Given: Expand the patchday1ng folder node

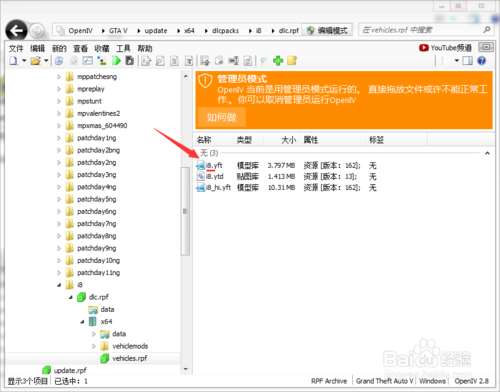Looking at the screenshot, I should pos(59,138).
